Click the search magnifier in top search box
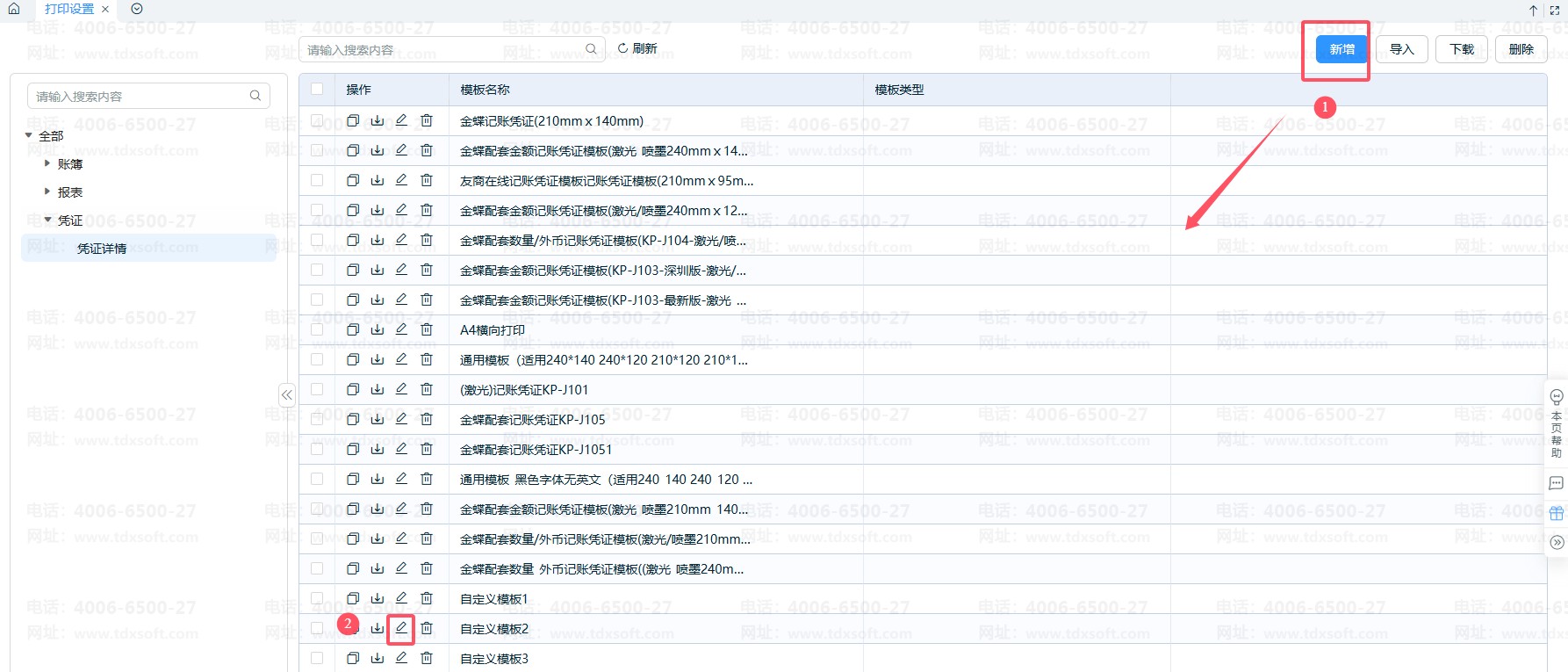The height and width of the screenshot is (672, 1568). point(591,49)
